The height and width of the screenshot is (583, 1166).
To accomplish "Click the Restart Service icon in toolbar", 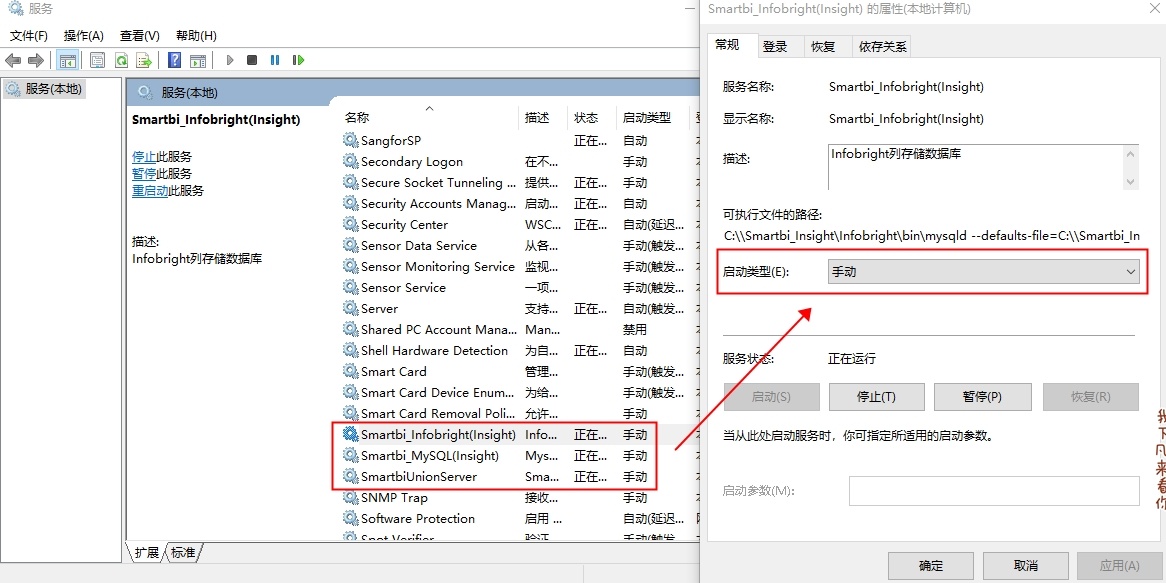I will [x=298, y=60].
